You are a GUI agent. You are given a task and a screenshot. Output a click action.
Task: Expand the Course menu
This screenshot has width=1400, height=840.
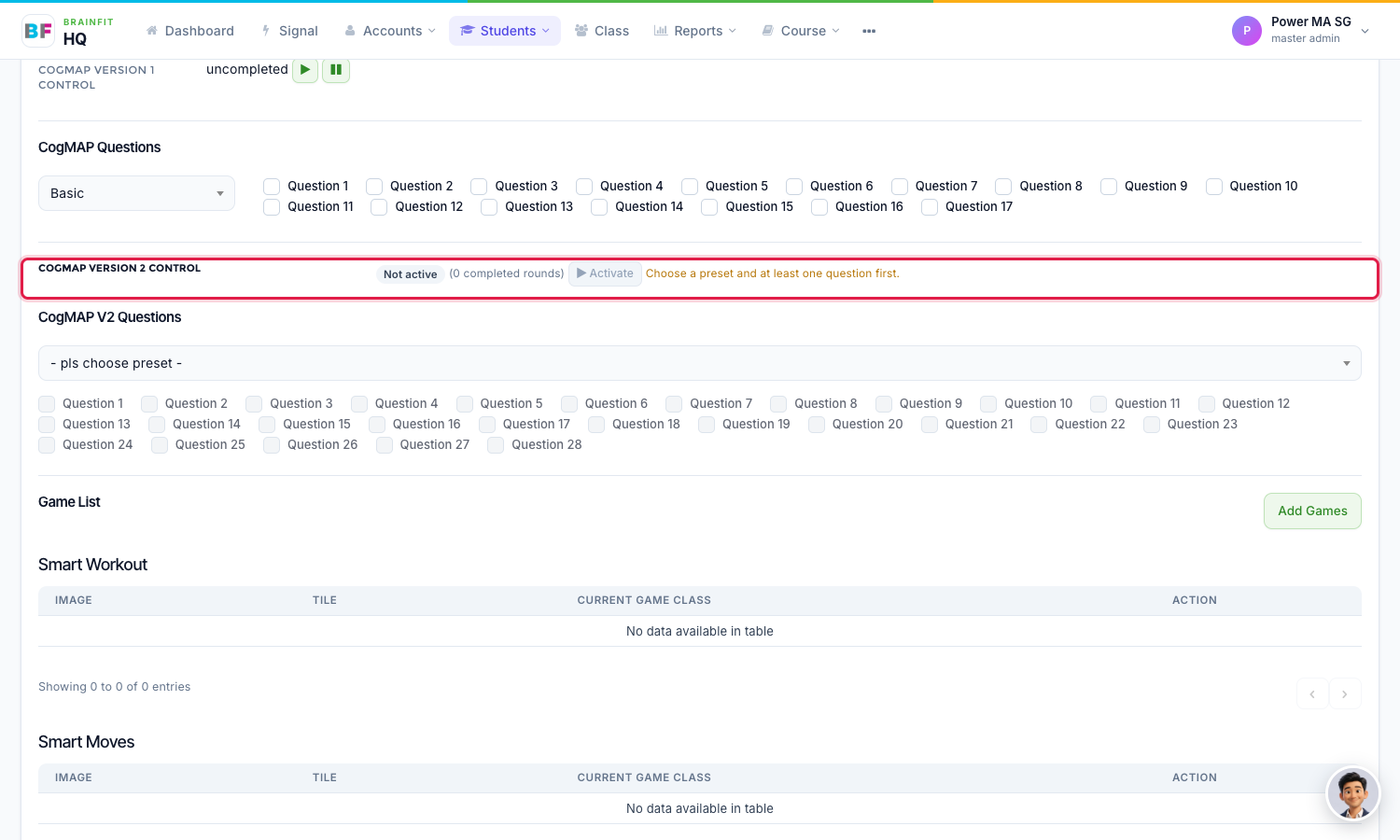point(801,31)
